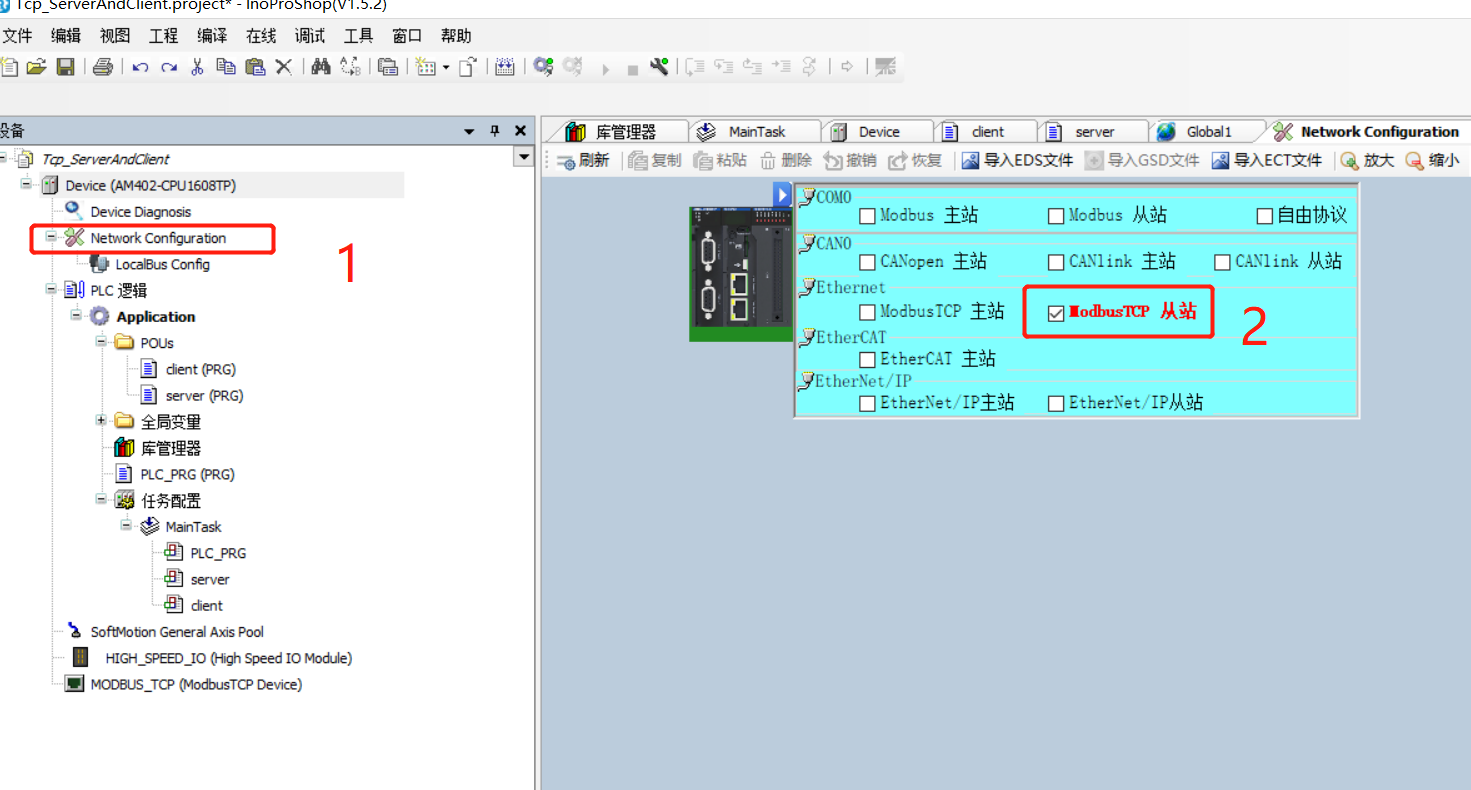
Task: Enable CANlink 主站 checkbox
Action: coord(1056,262)
